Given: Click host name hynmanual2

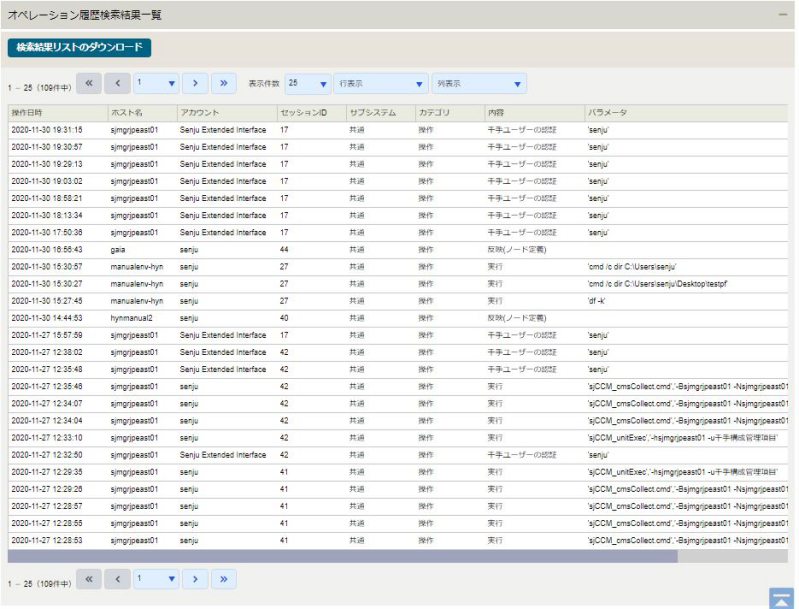Looking at the screenshot, I should 131,318.
